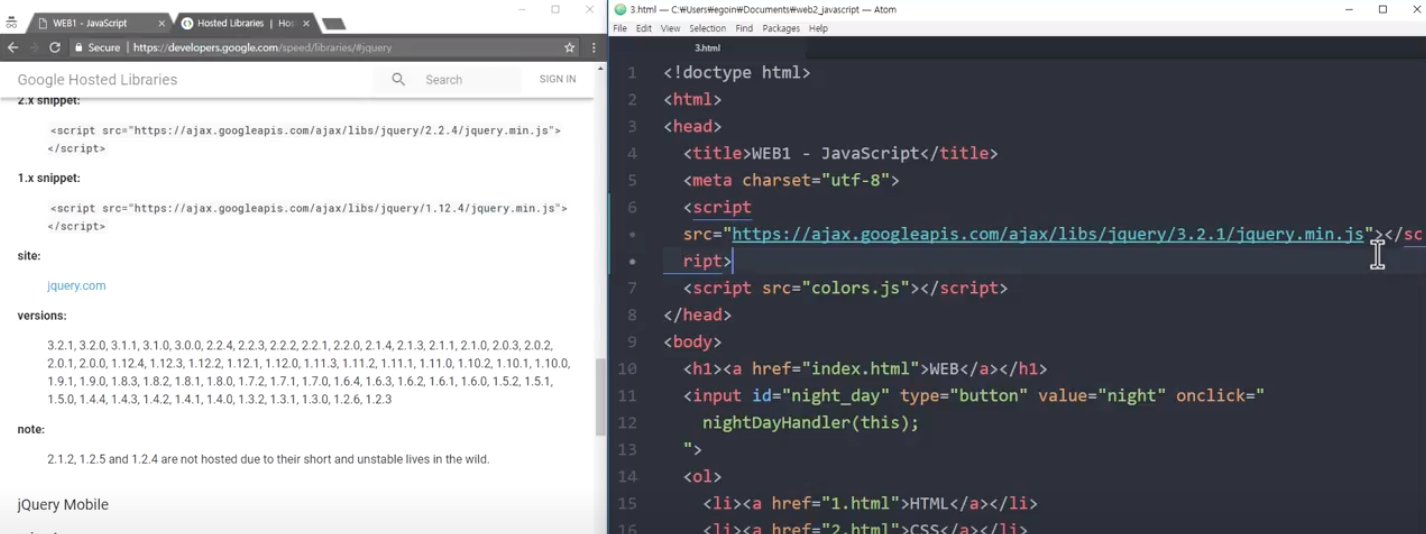Switch to Hosted Libraries tab
Screen dimensions: 1426x534
pyautogui.click(x=245, y=23)
